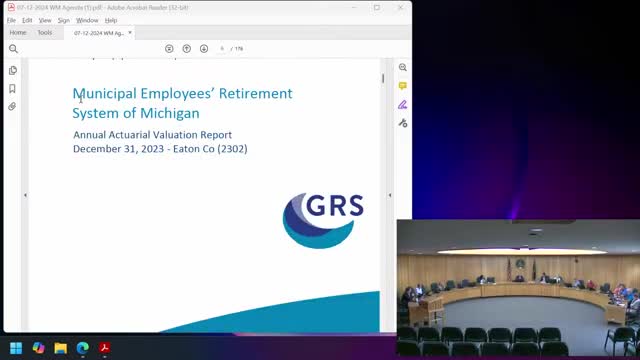Image resolution: width=640 pixels, height=360 pixels.
Task: Open Microsoft Edge from the taskbar
Action: [x=82, y=348]
